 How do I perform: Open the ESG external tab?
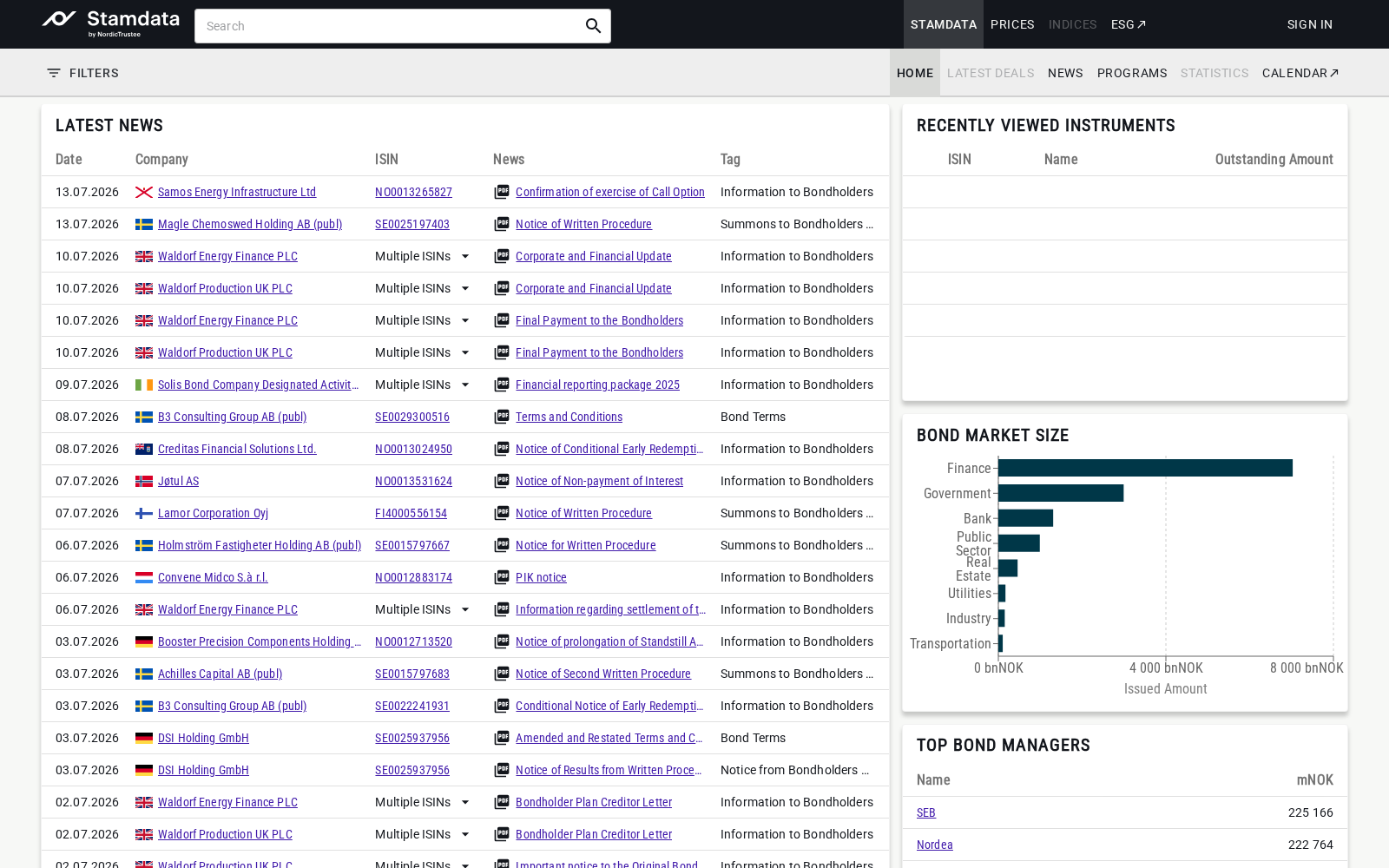pyautogui.click(x=1129, y=24)
